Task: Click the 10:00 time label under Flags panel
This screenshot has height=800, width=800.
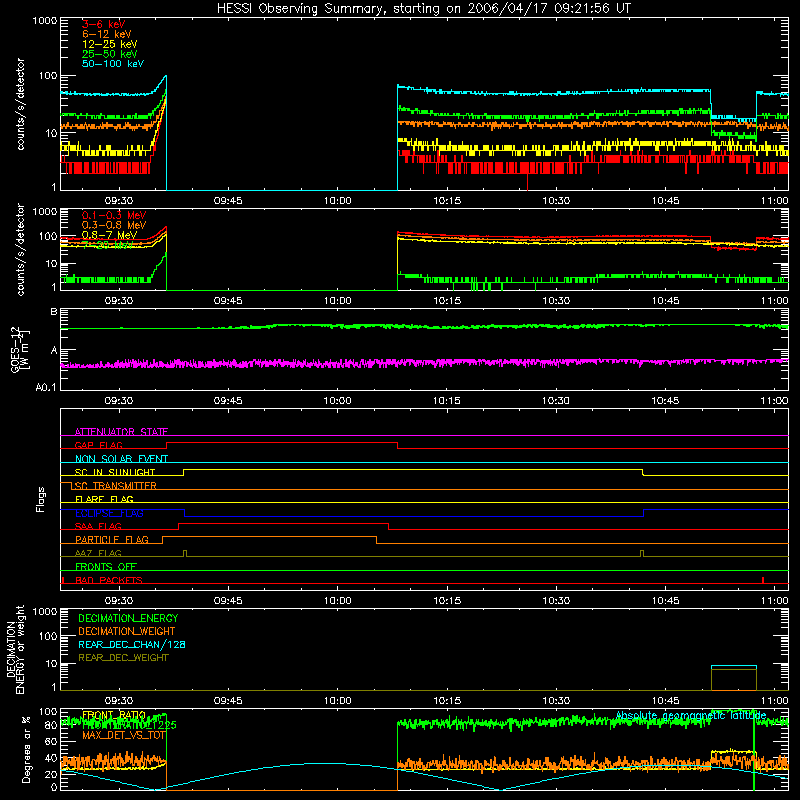Action: pyautogui.click(x=337, y=601)
